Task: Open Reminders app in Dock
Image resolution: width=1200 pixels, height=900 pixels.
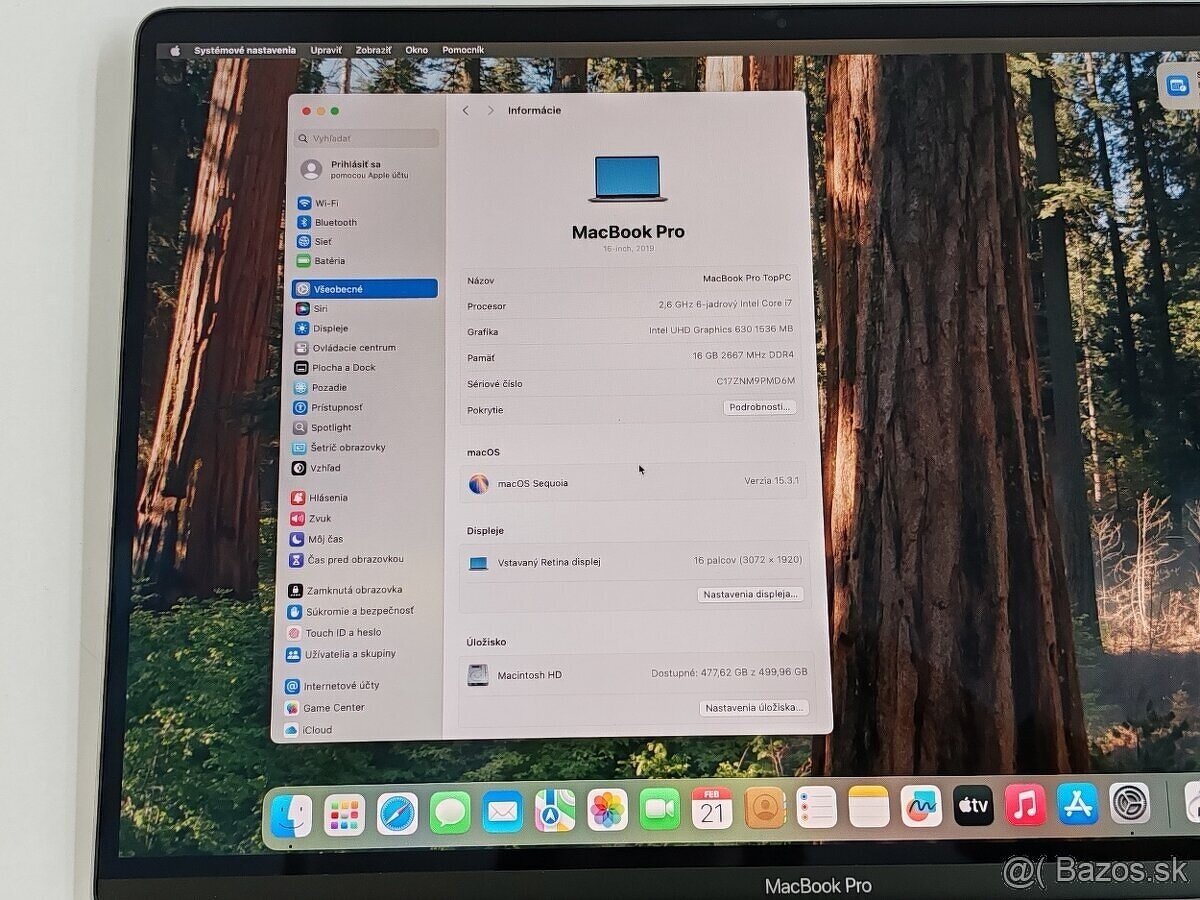Action: pos(817,806)
